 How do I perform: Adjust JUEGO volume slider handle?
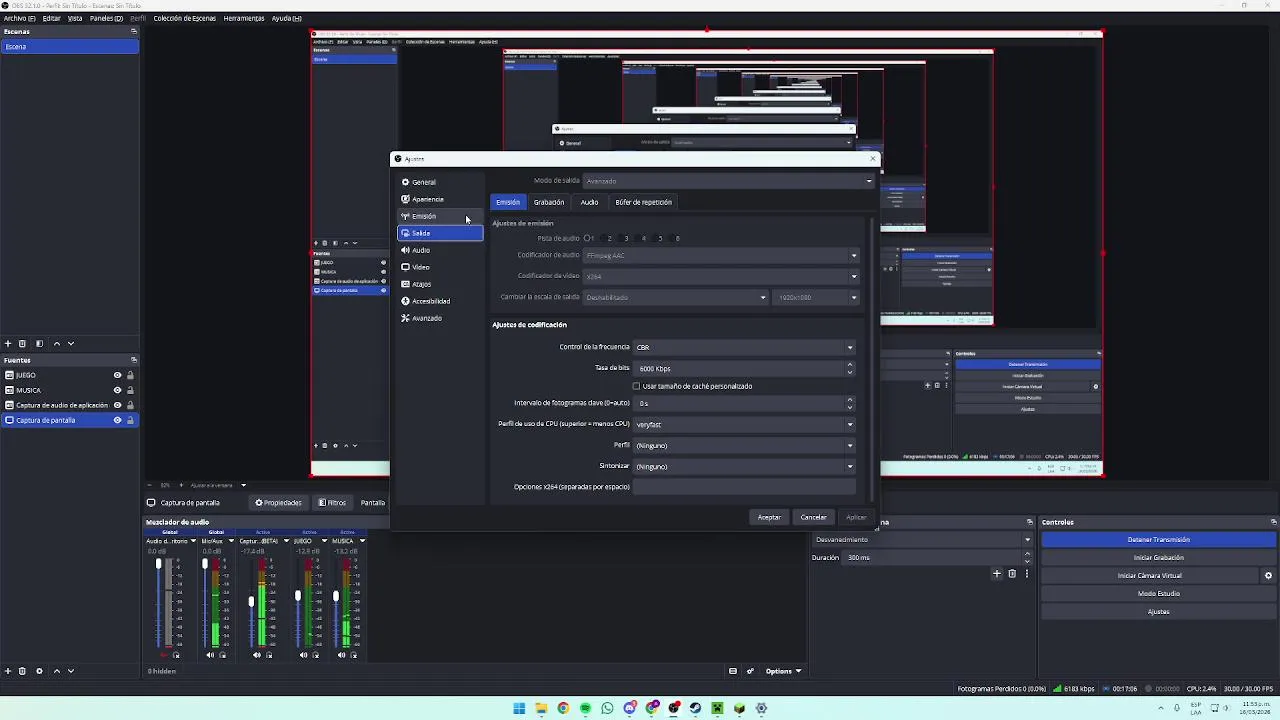click(297, 596)
